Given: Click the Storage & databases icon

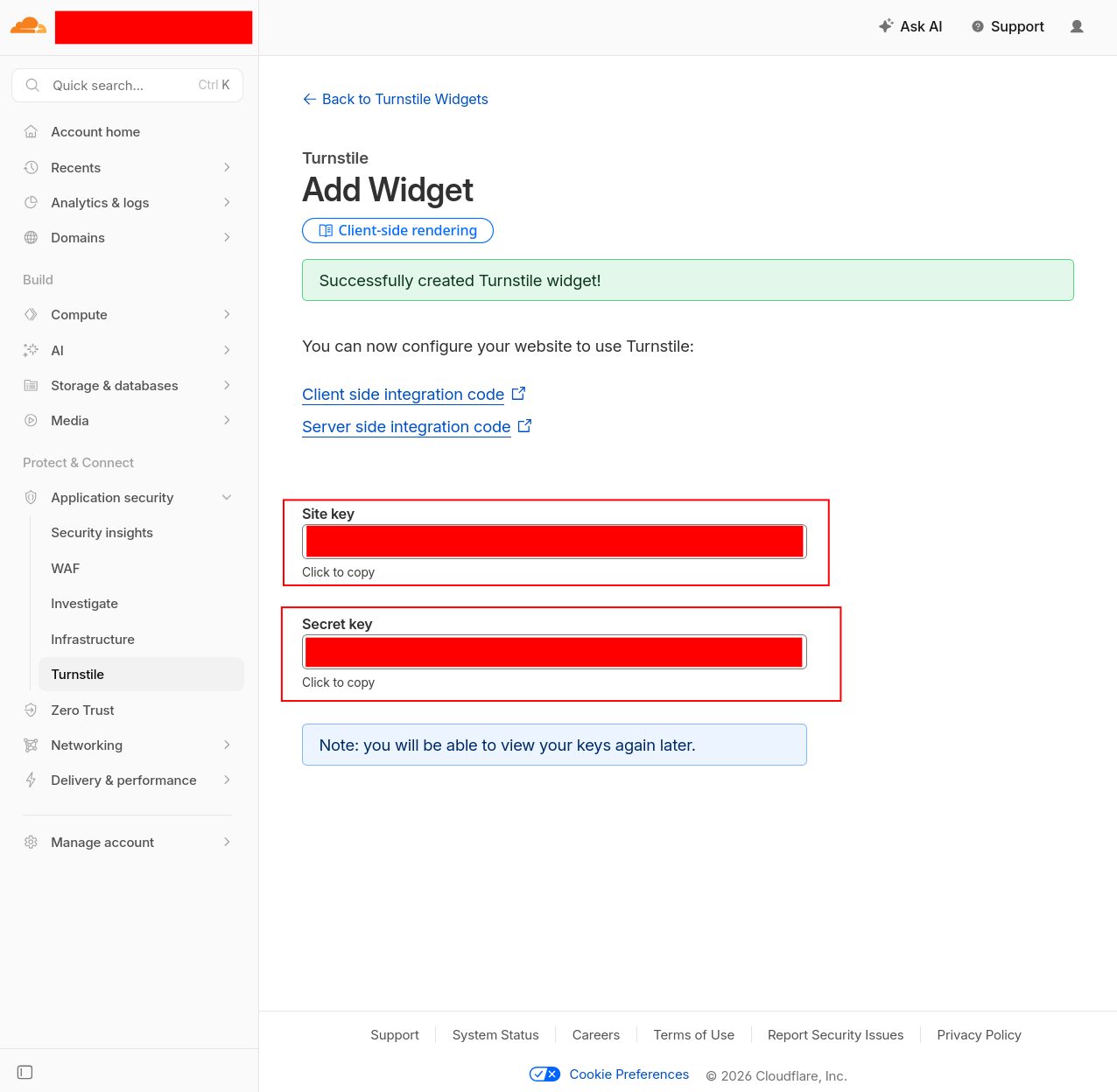Looking at the screenshot, I should [31, 385].
